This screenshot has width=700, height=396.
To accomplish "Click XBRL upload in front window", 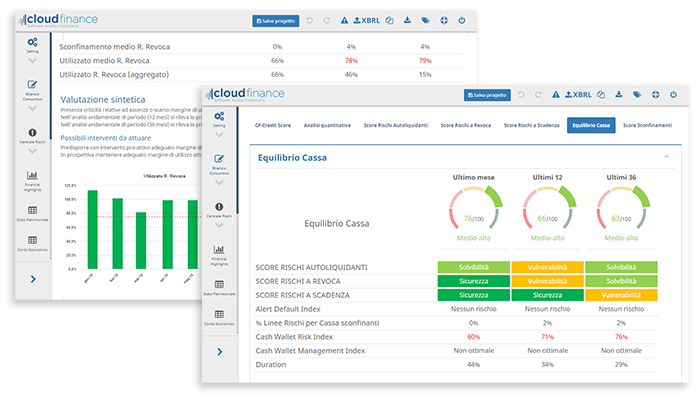I will point(578,95).
